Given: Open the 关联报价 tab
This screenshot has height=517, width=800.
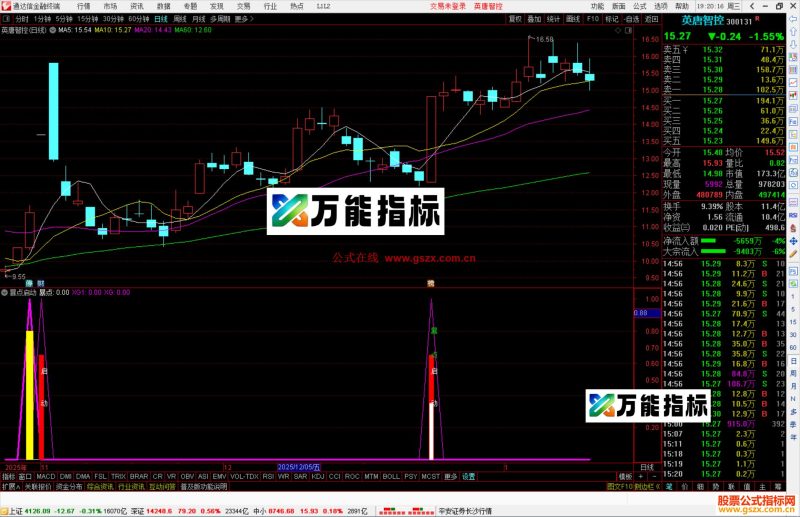Looking at the screenshot, I should click(38, 487).
